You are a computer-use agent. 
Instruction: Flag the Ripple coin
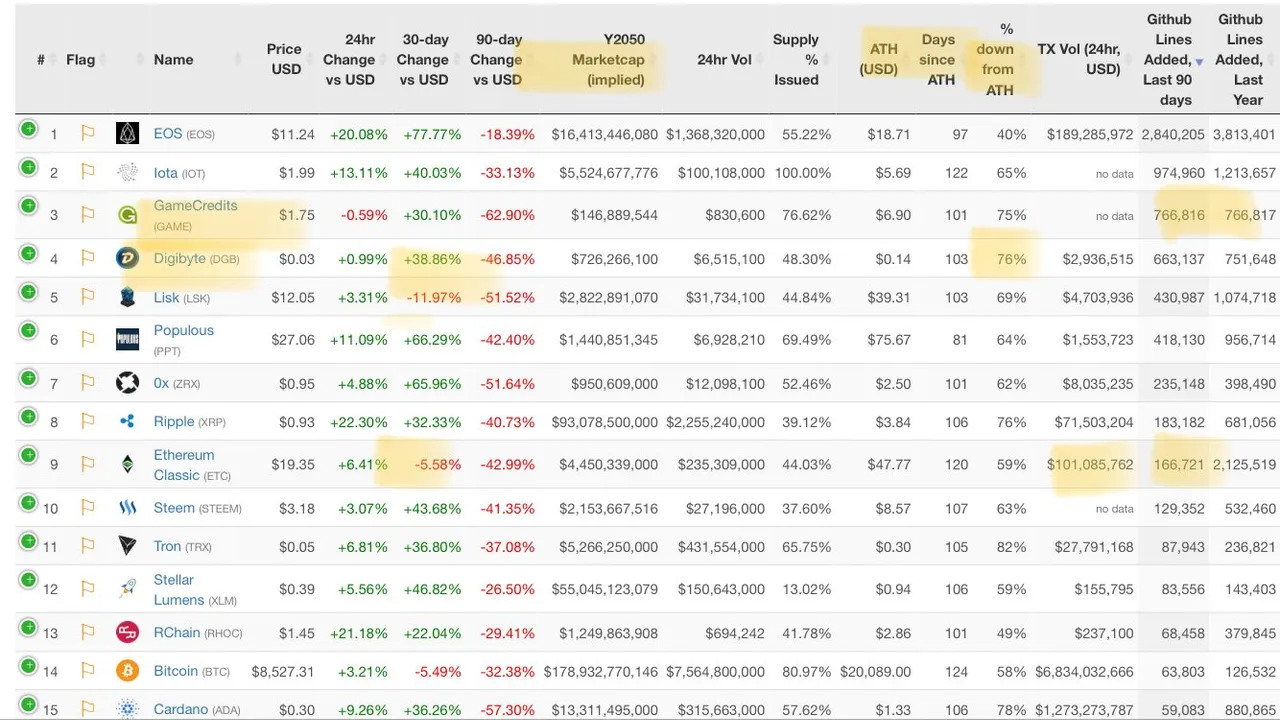(x=87, y=422)
